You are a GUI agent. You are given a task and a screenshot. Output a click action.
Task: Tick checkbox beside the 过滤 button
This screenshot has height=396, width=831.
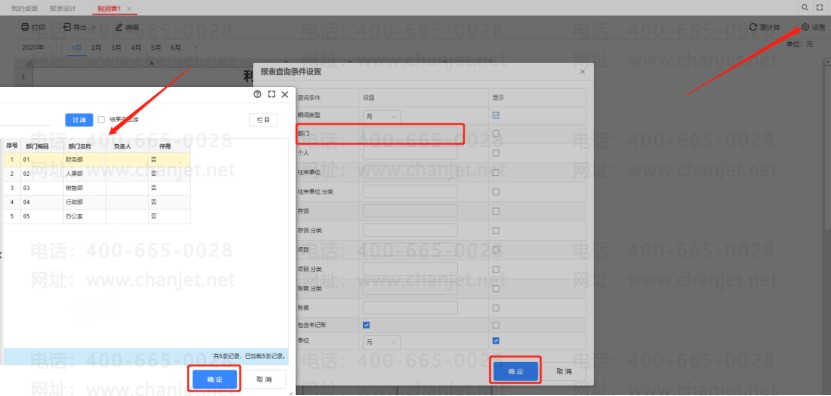101,120
